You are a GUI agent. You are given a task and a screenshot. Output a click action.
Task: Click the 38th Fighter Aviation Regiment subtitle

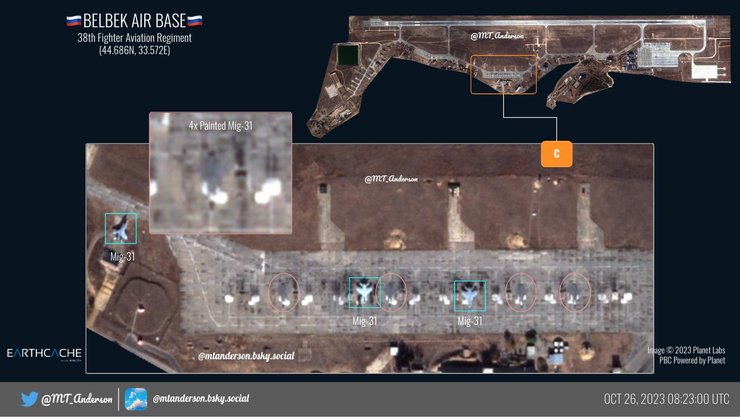134,37
